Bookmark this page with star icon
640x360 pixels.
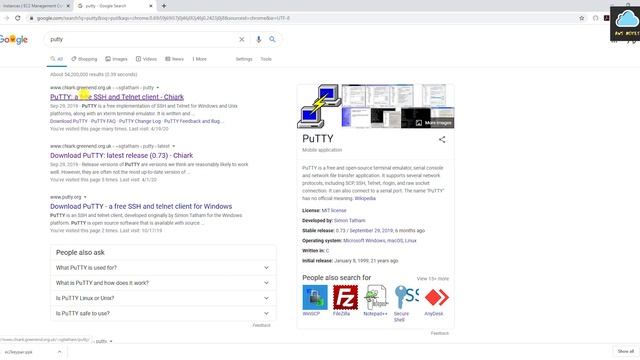[x=582, y=18]
